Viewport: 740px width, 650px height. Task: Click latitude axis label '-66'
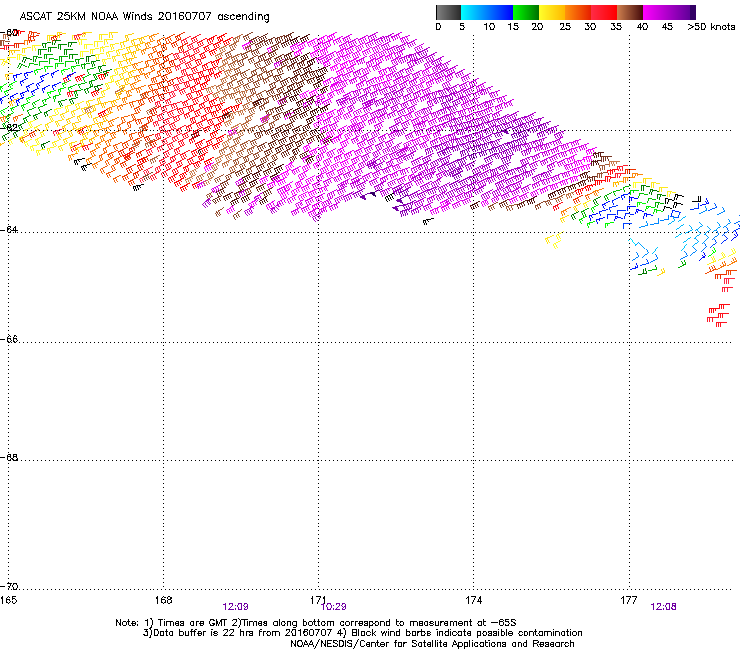click(9, 339)
